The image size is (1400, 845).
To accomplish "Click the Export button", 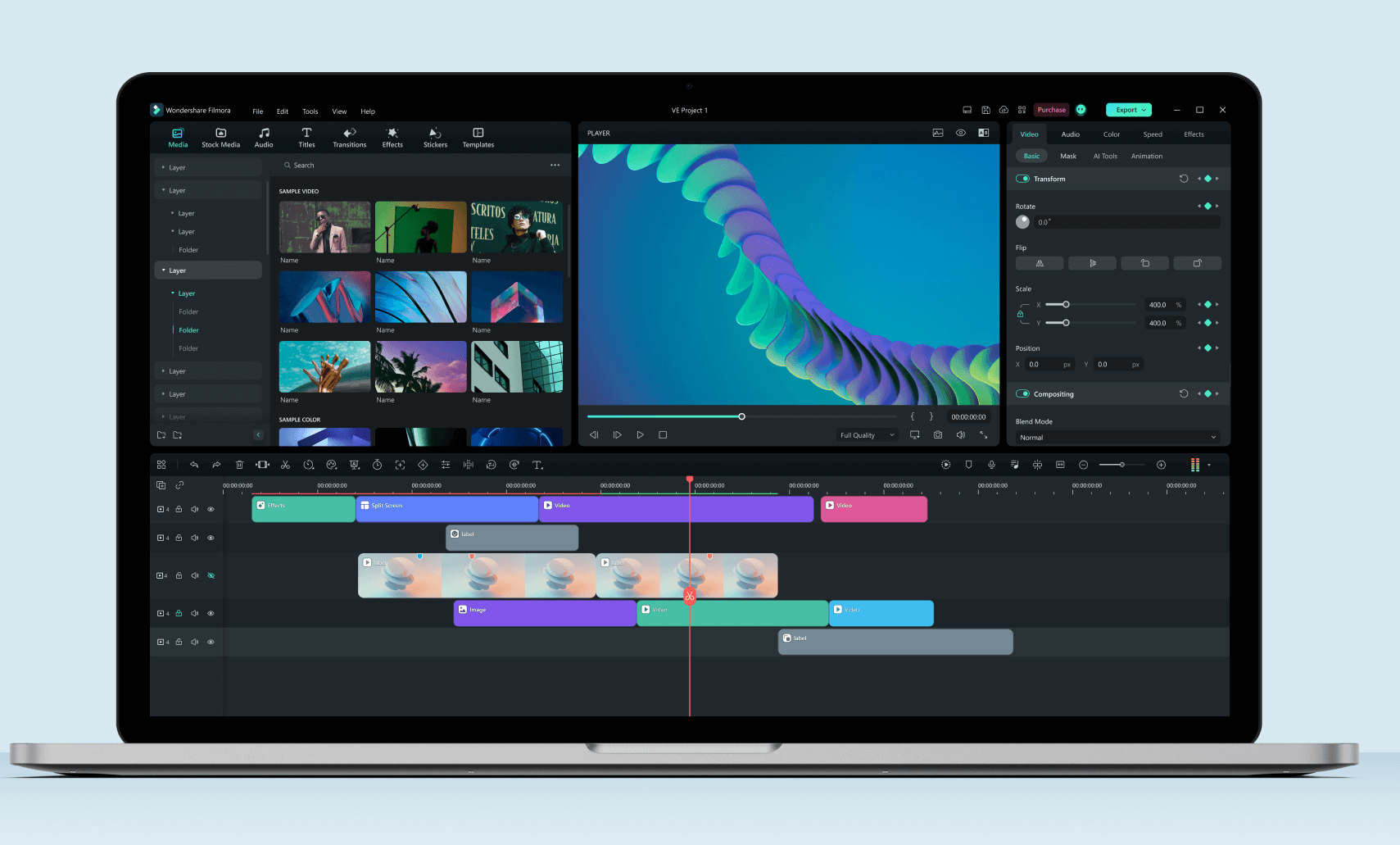I will (x=1128, y=110).
